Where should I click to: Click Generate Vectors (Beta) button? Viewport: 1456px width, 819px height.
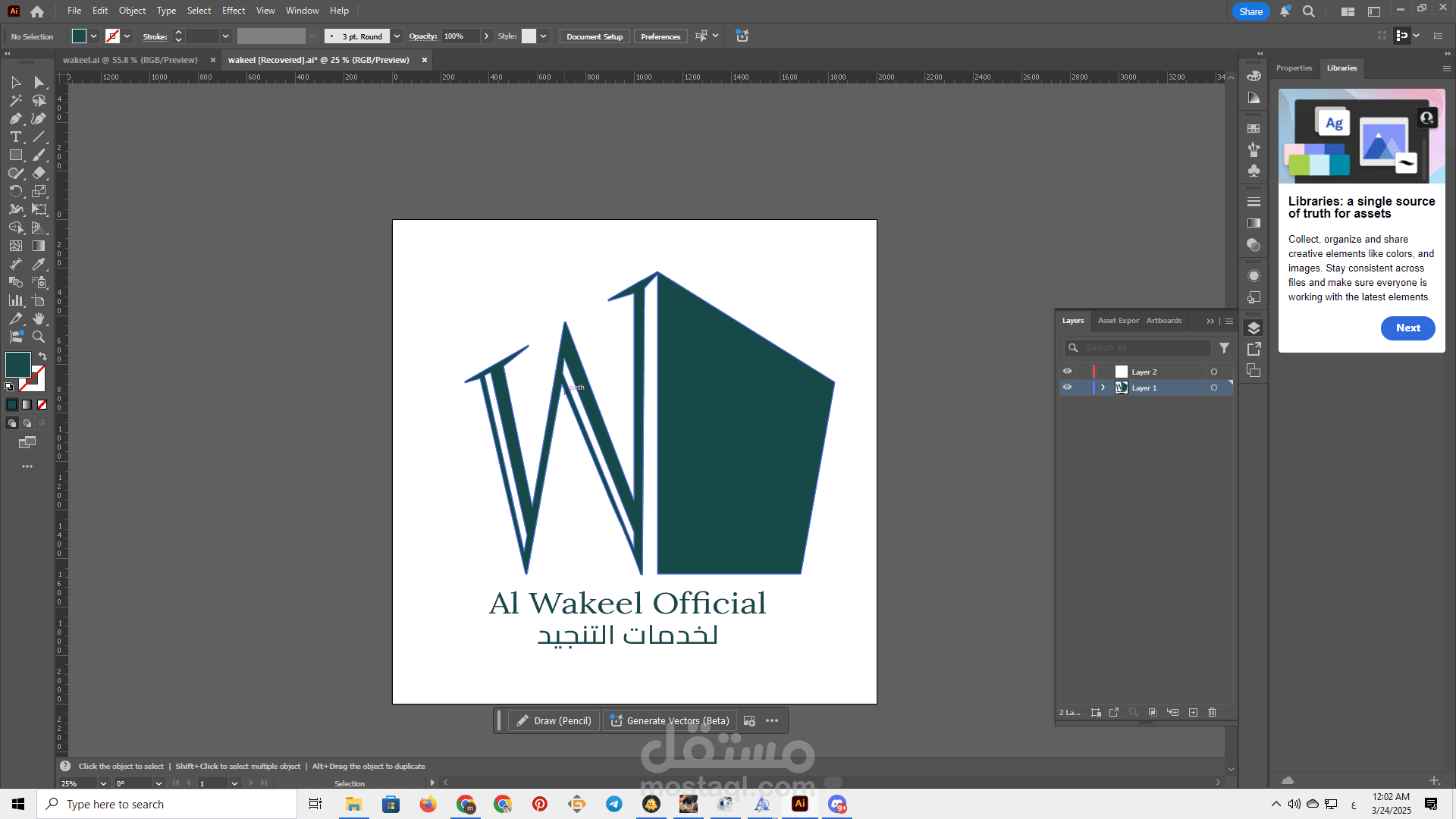click(670, 720)
